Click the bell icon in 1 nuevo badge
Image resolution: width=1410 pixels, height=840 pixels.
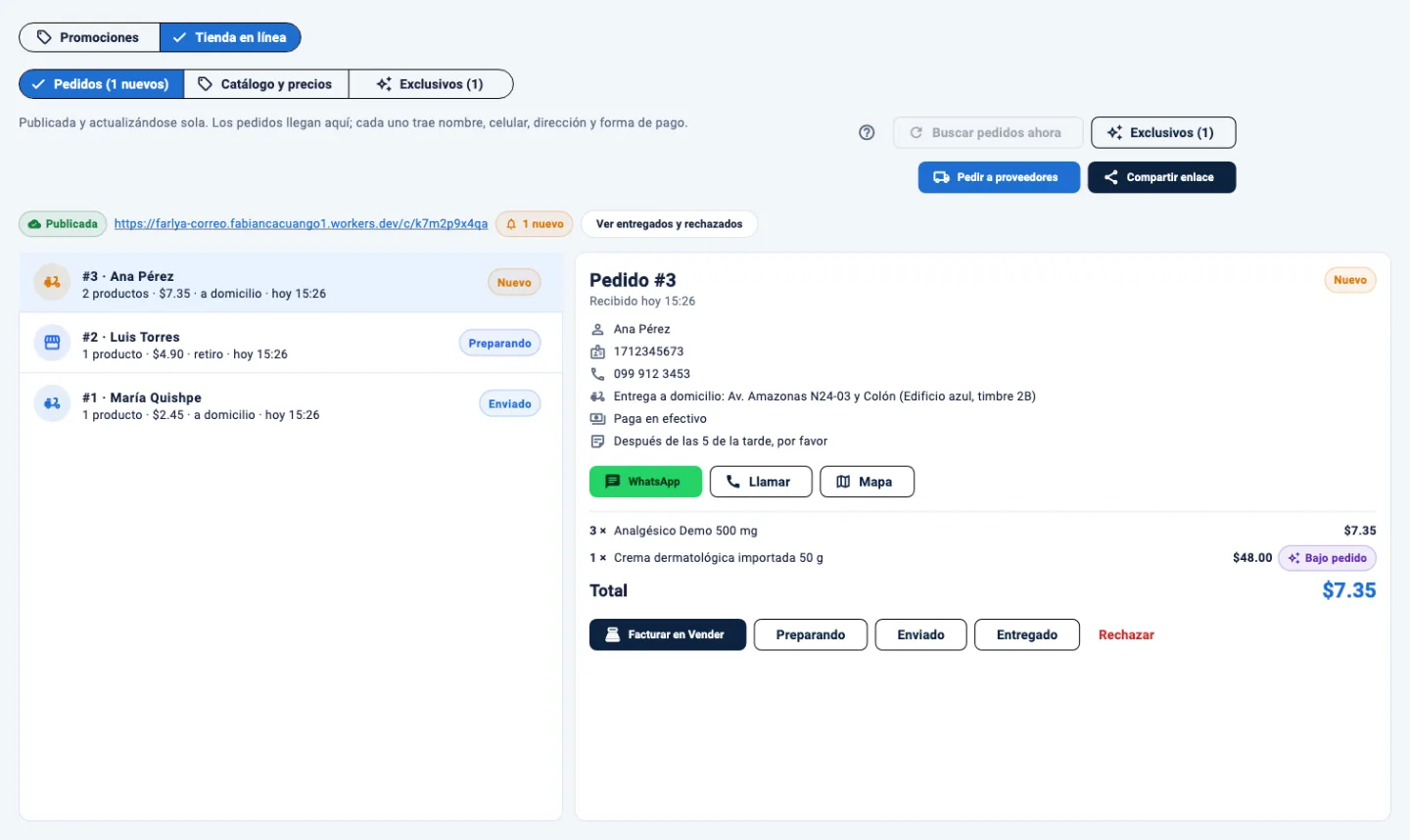click(511, 224)
